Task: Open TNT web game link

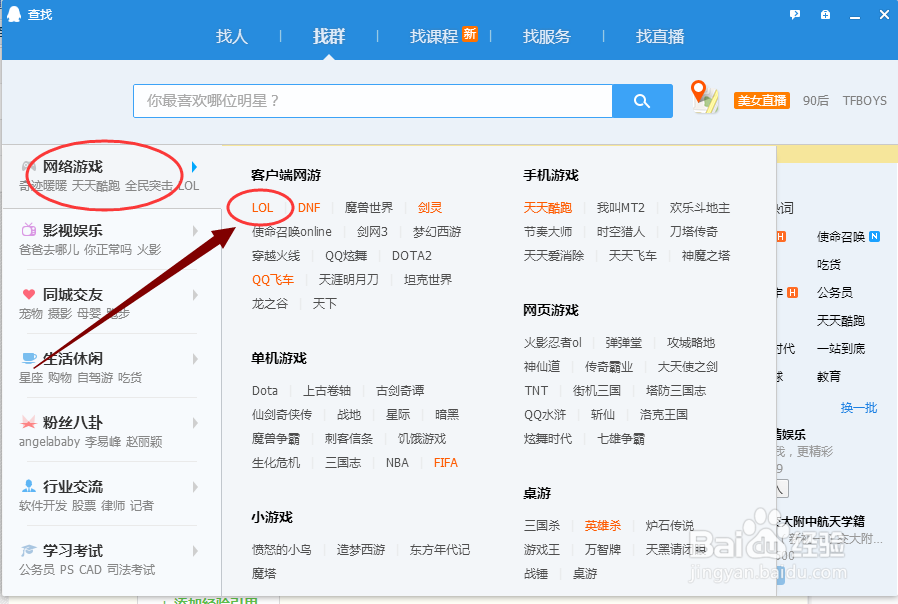Action: tap(536, 391)
